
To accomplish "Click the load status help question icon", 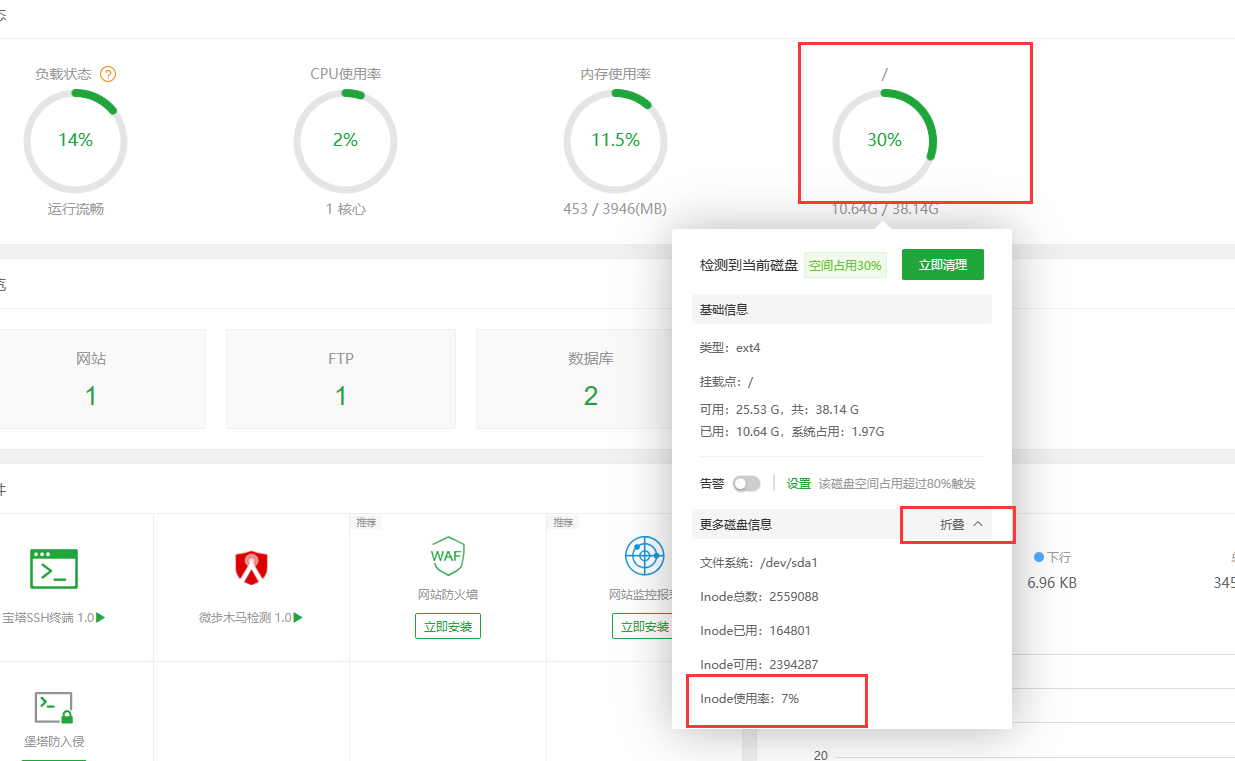I will coord(108,74).
